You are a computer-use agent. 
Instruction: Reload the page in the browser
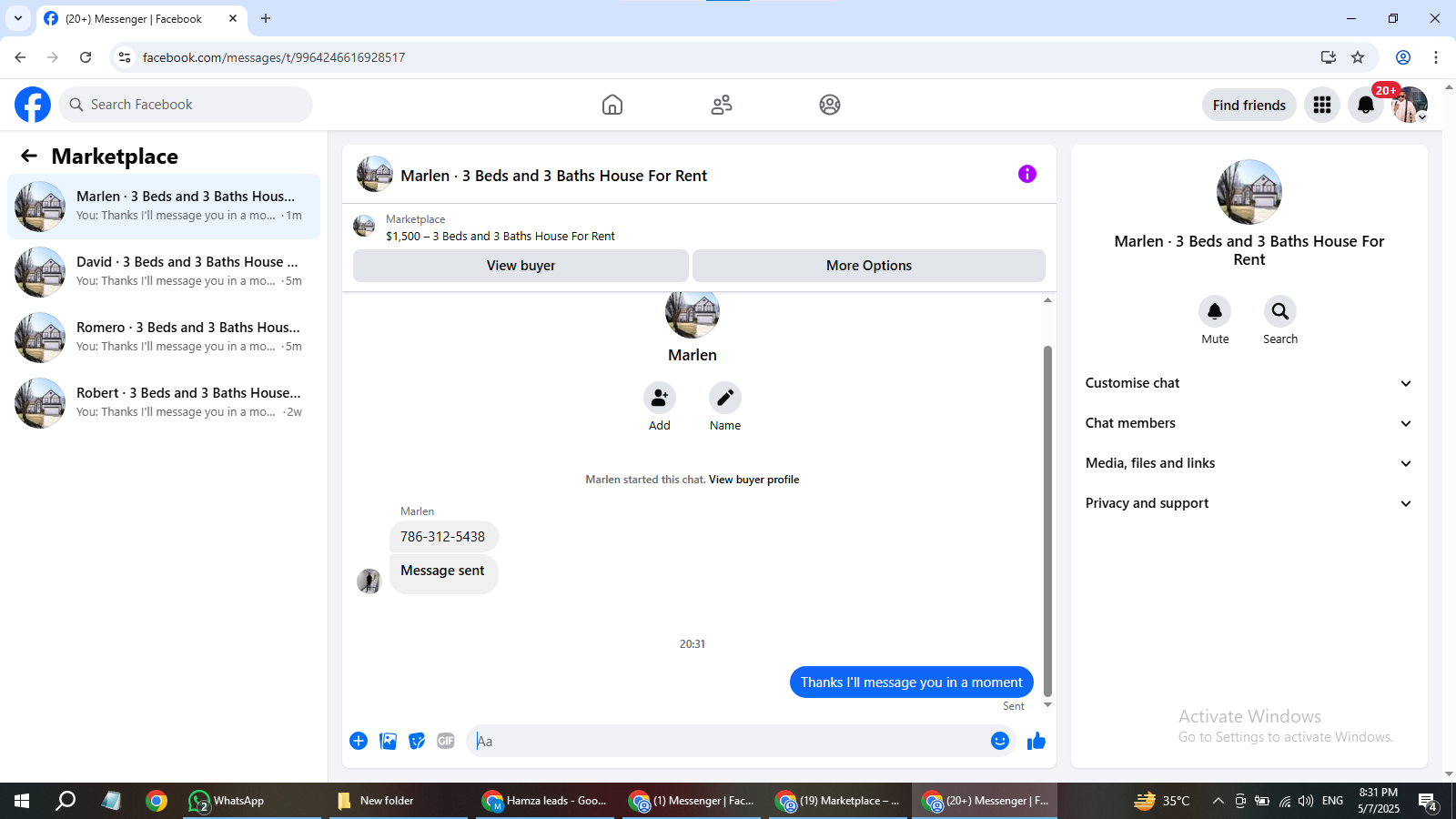tap(86, 57)
